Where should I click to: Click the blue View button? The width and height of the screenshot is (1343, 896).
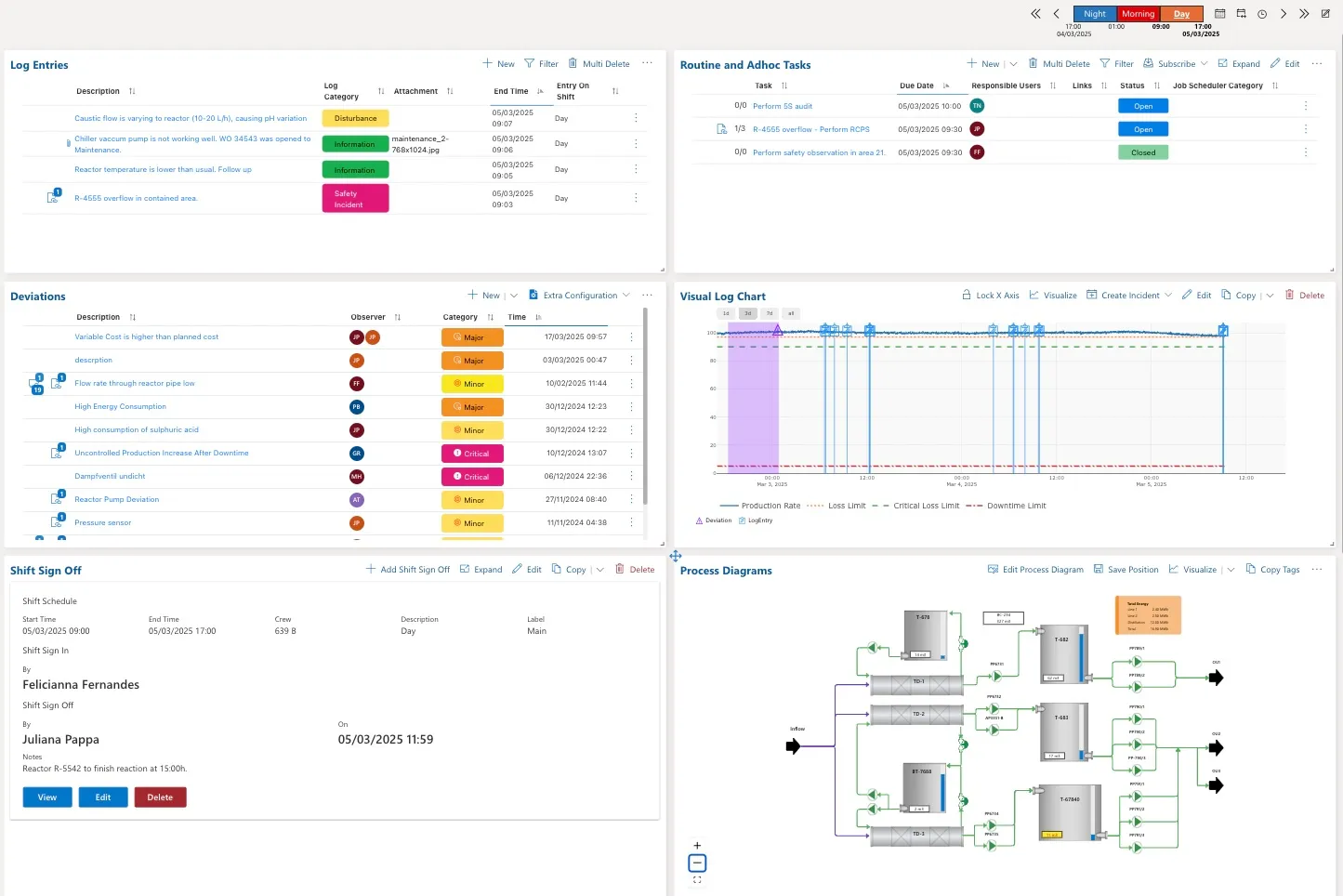tap(47, 797)
